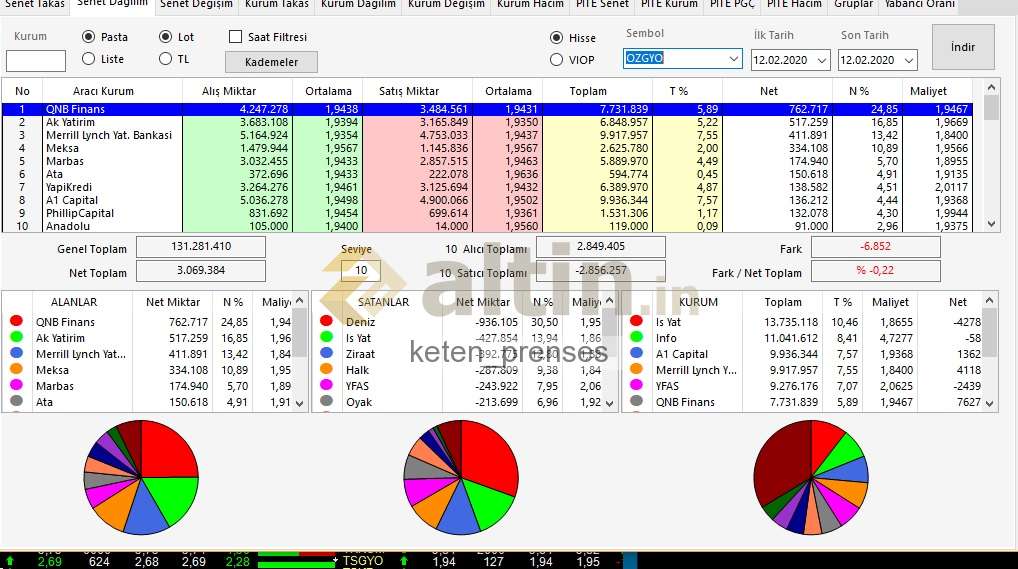Viewport: 1018px width, 569px height.
Task: Click the KURUM pie chart
Action: [811, 477]
